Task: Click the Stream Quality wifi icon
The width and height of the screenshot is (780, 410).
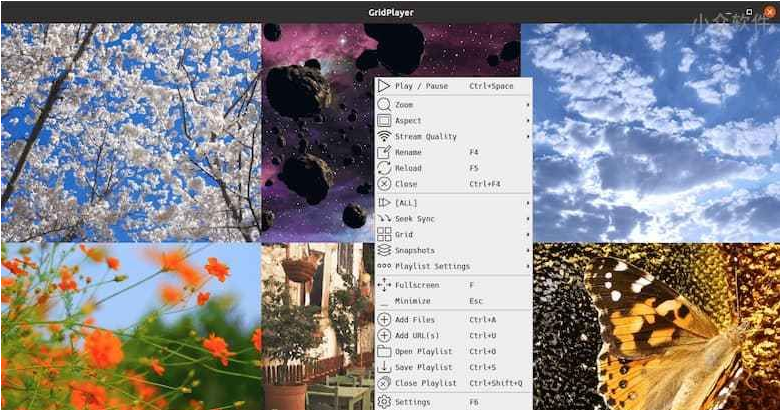Action: [x=384, y=137]
